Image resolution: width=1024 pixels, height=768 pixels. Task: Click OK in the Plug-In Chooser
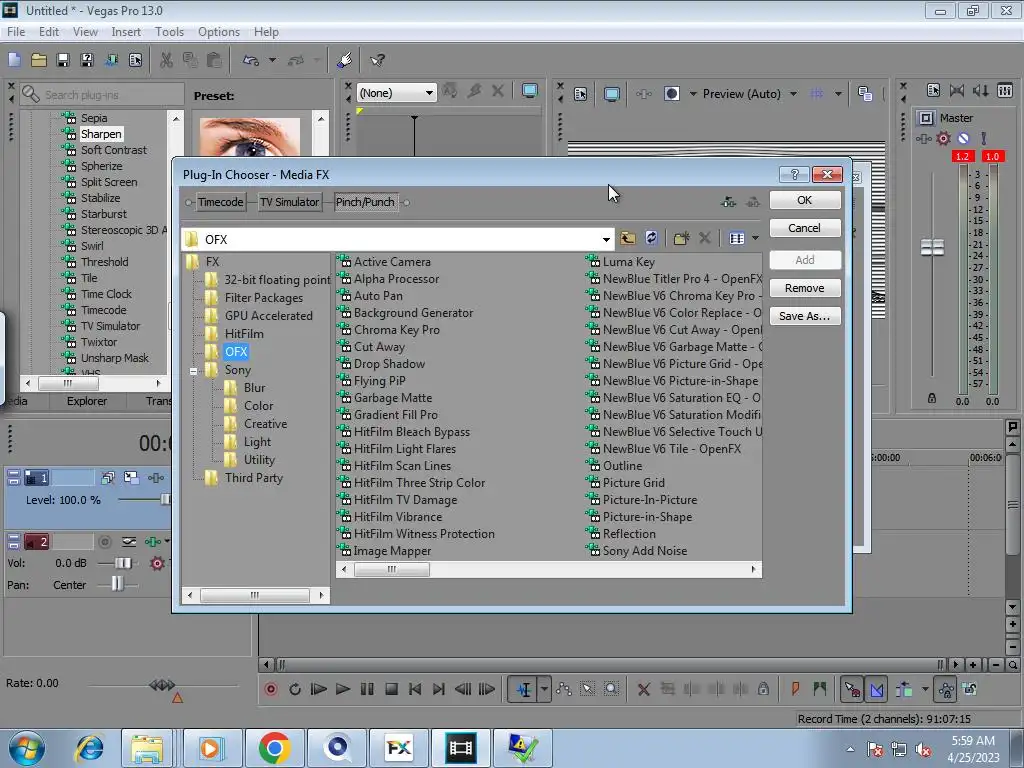805,200
